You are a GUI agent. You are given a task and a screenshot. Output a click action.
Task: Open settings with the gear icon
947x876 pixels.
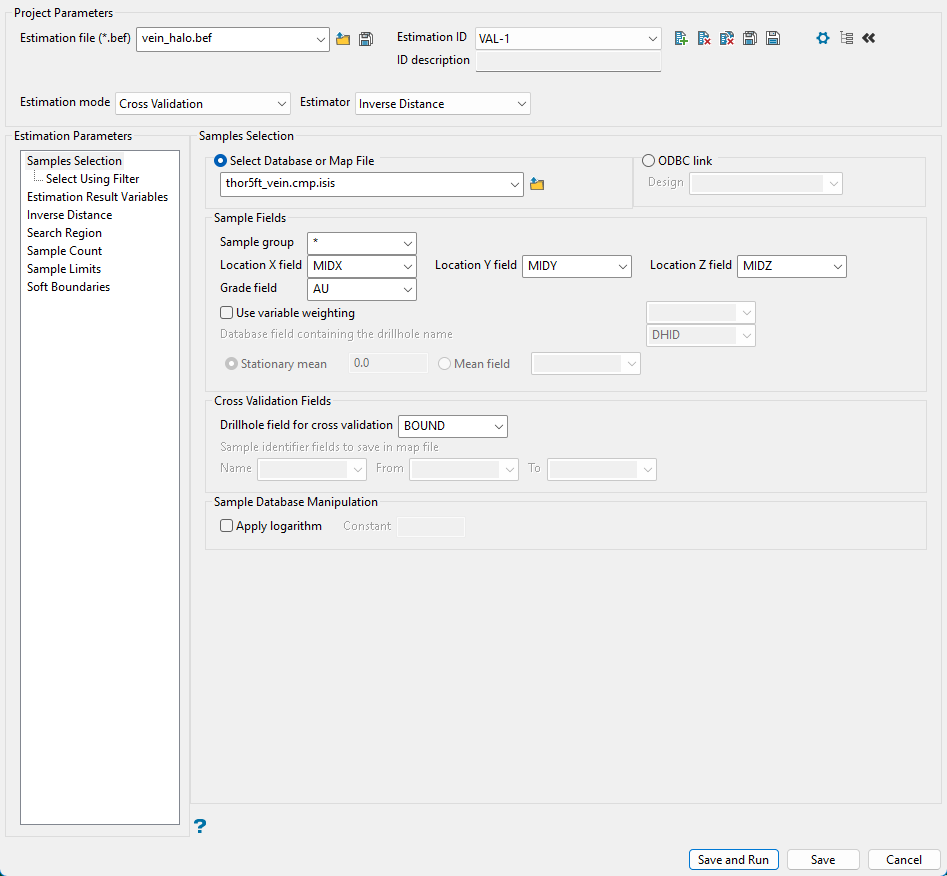(823, 38)
